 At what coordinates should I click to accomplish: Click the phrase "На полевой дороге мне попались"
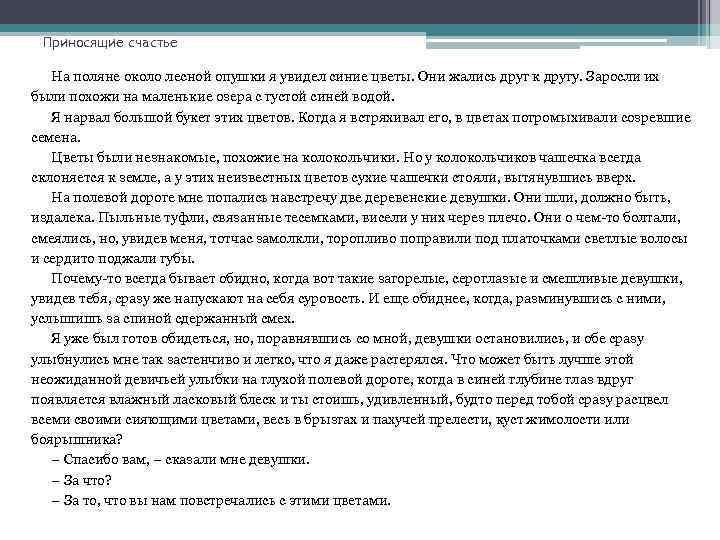(x=158, y=197)
